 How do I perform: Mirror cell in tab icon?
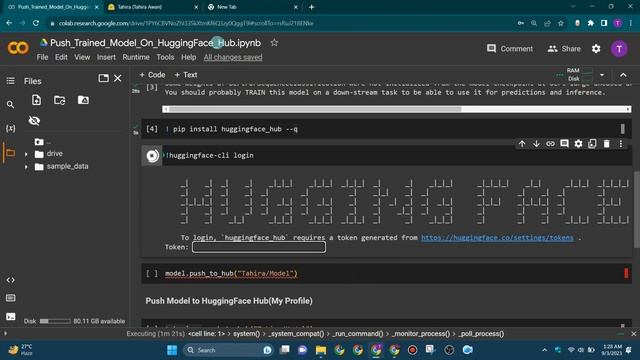(592, 144)
